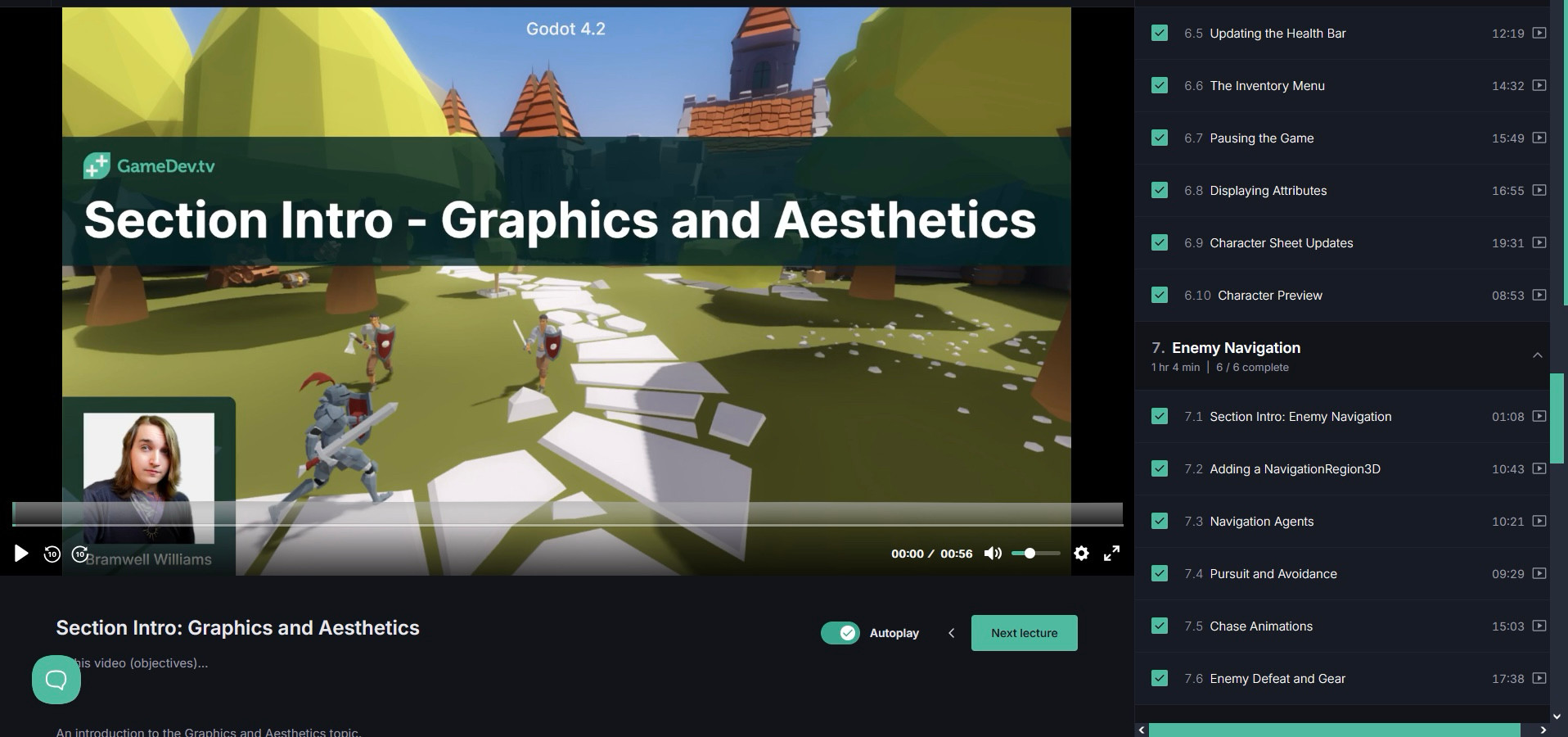Mute the video volume speaker icon

coord(993,554)
